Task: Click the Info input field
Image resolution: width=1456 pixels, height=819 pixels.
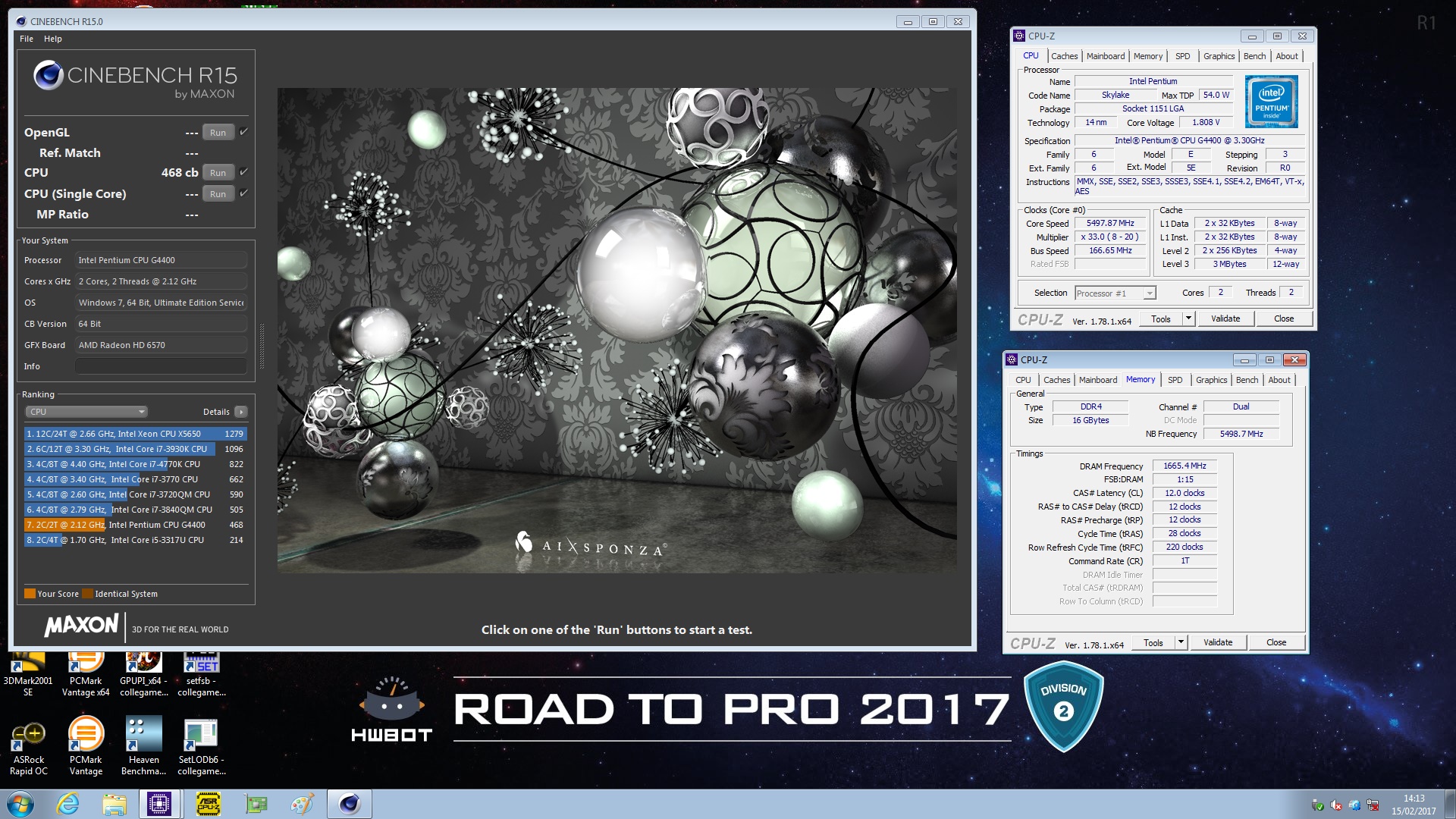Action: point(161,366)
